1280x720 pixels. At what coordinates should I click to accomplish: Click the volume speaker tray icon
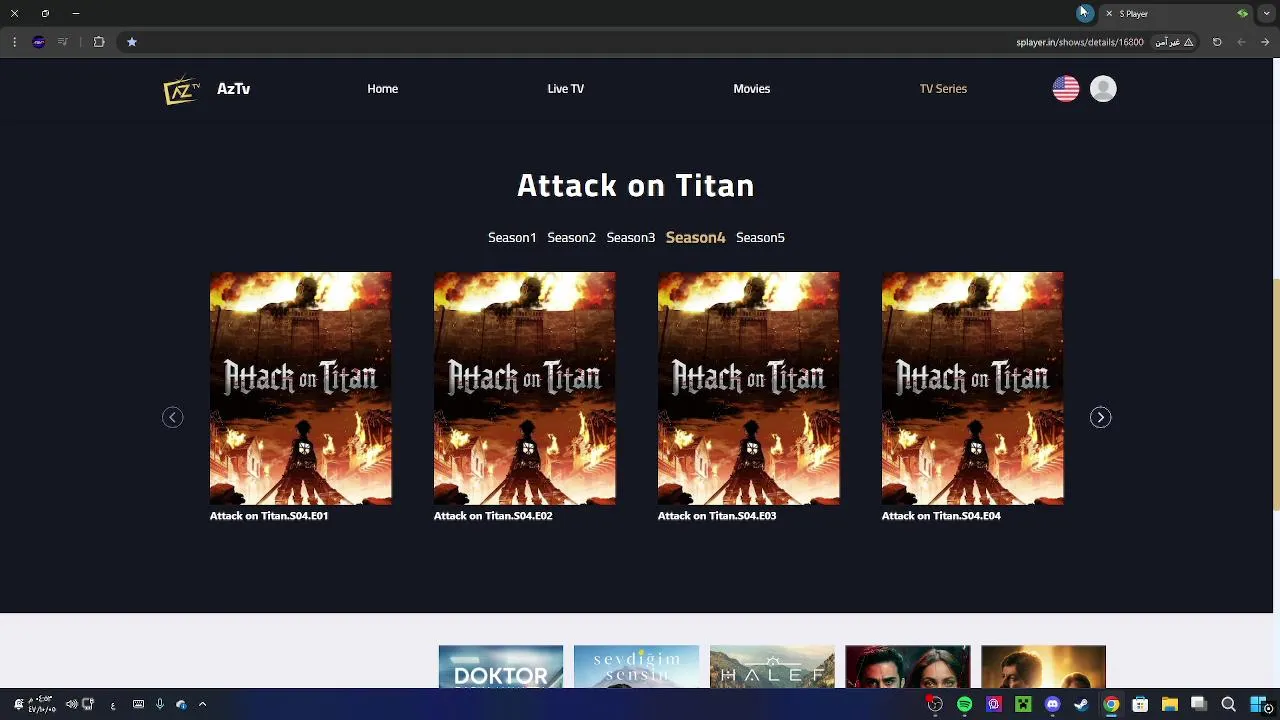click(x=71, y=705)
